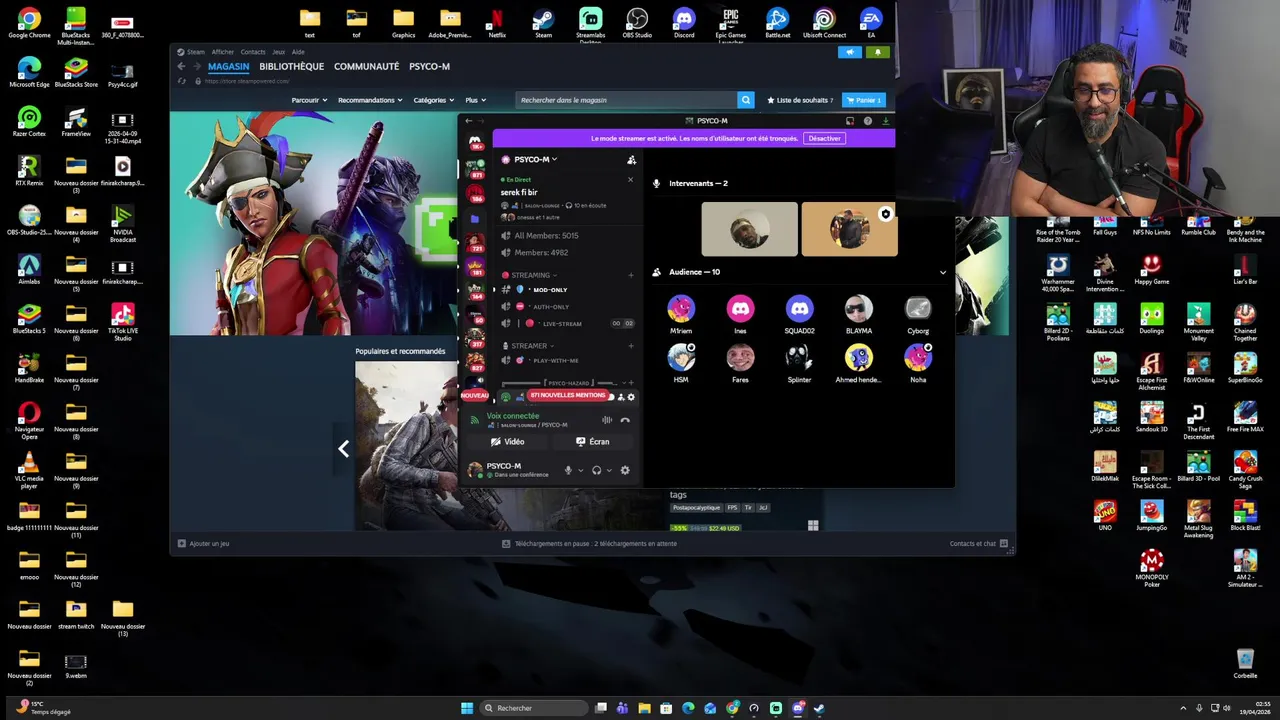Open microphone options dropdown arrow in Discord

point(580,470)
